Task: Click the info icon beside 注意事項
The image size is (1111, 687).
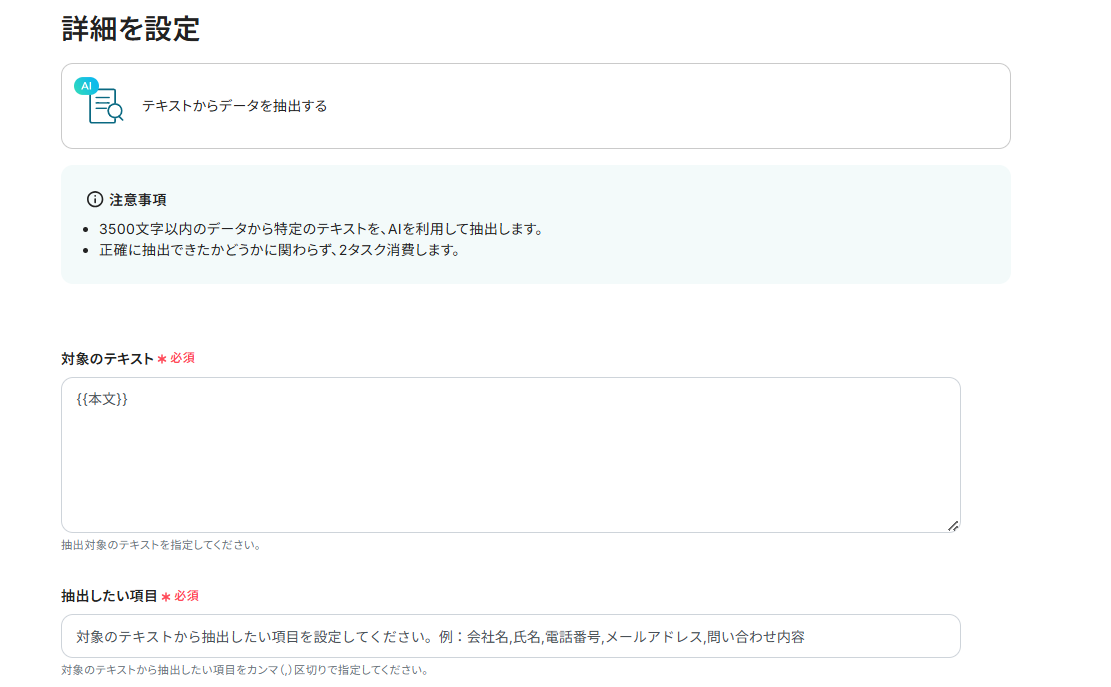Action: 94,200
